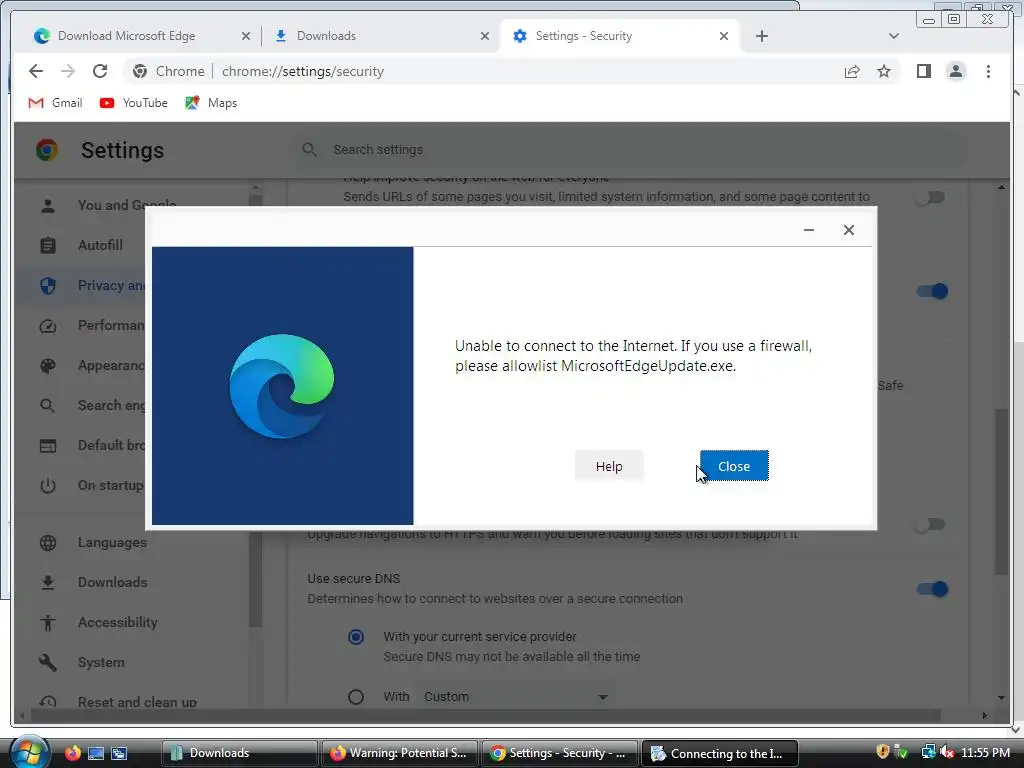Open YouTube bookmark
This screenshot has width=1024, height=768.
point(134,103)
